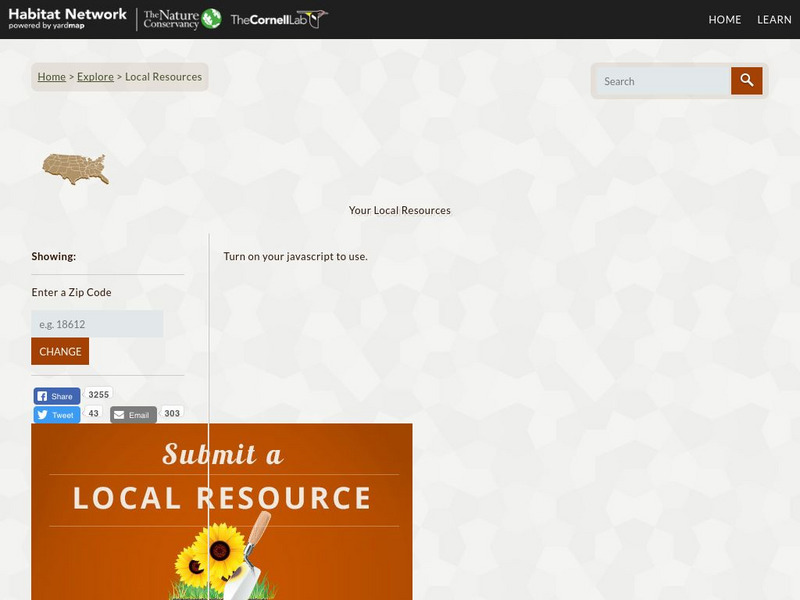Click the zip code input field

pos(97,323)
